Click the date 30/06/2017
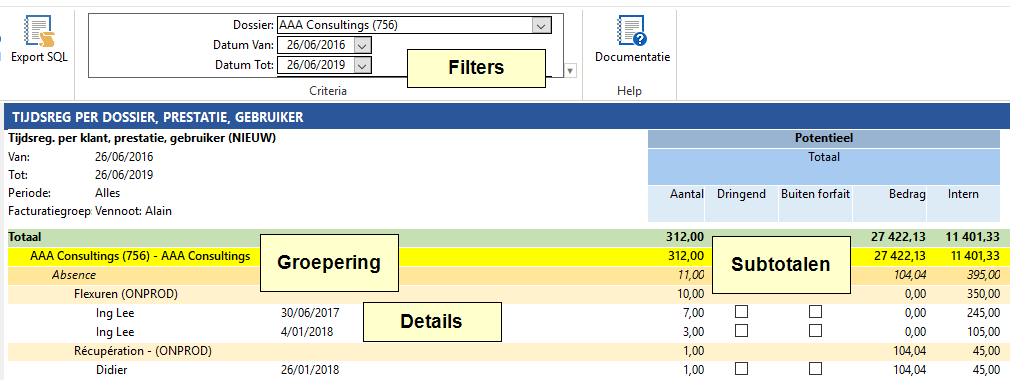1010x380 pixels. (310, 313)
